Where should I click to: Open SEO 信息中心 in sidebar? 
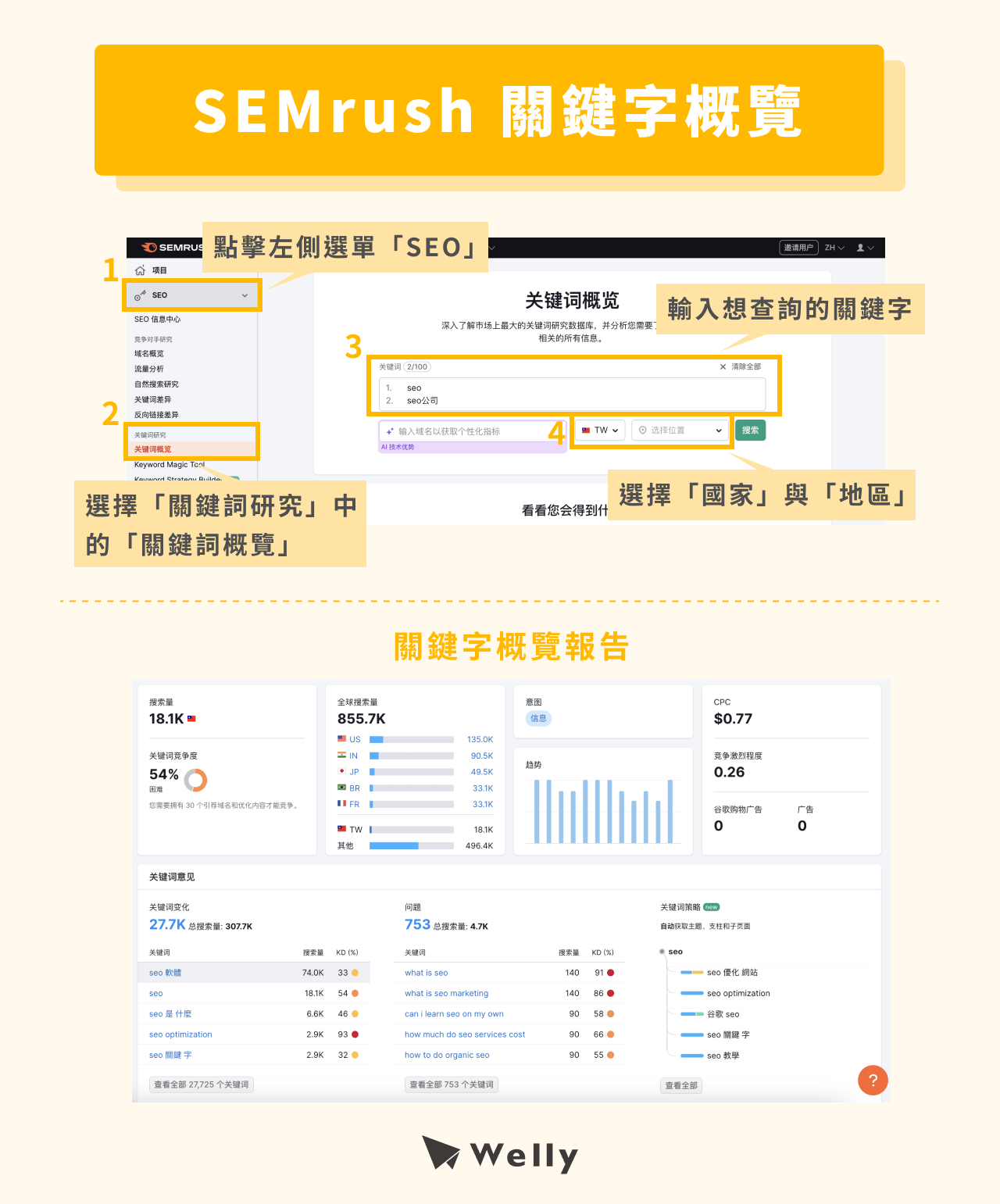(x=157, y=320)
